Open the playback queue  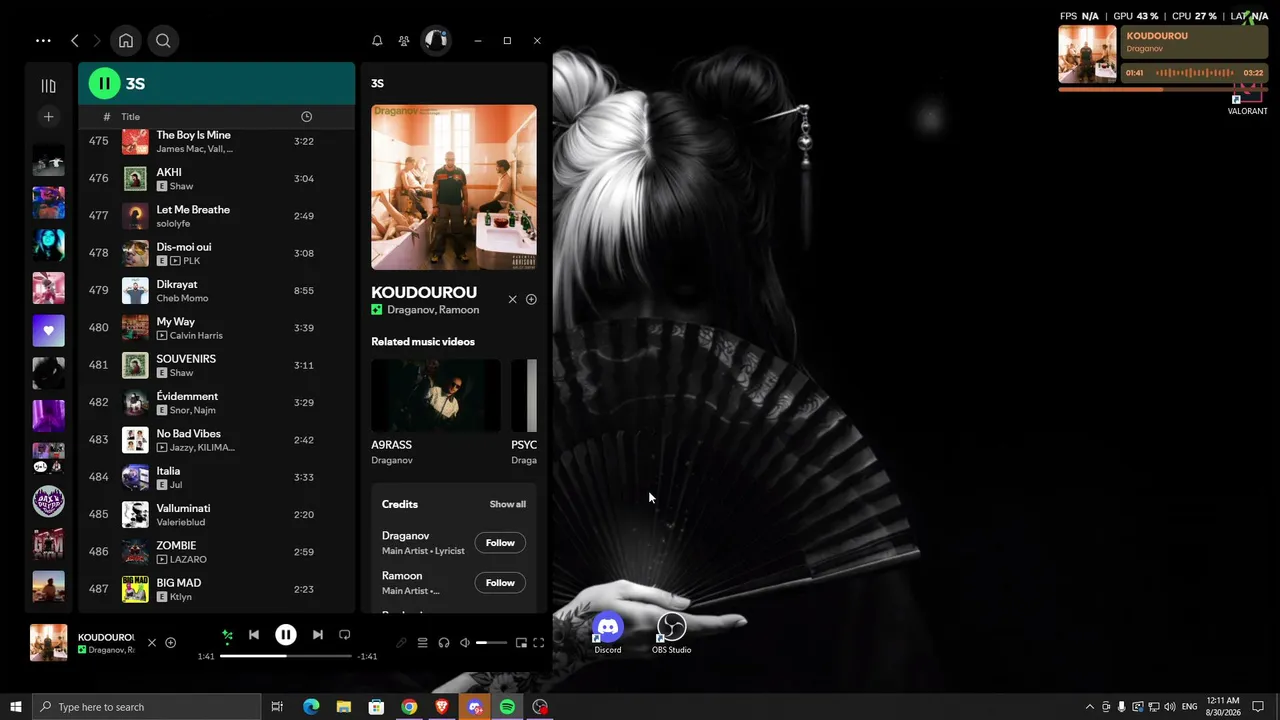point(422,643)
